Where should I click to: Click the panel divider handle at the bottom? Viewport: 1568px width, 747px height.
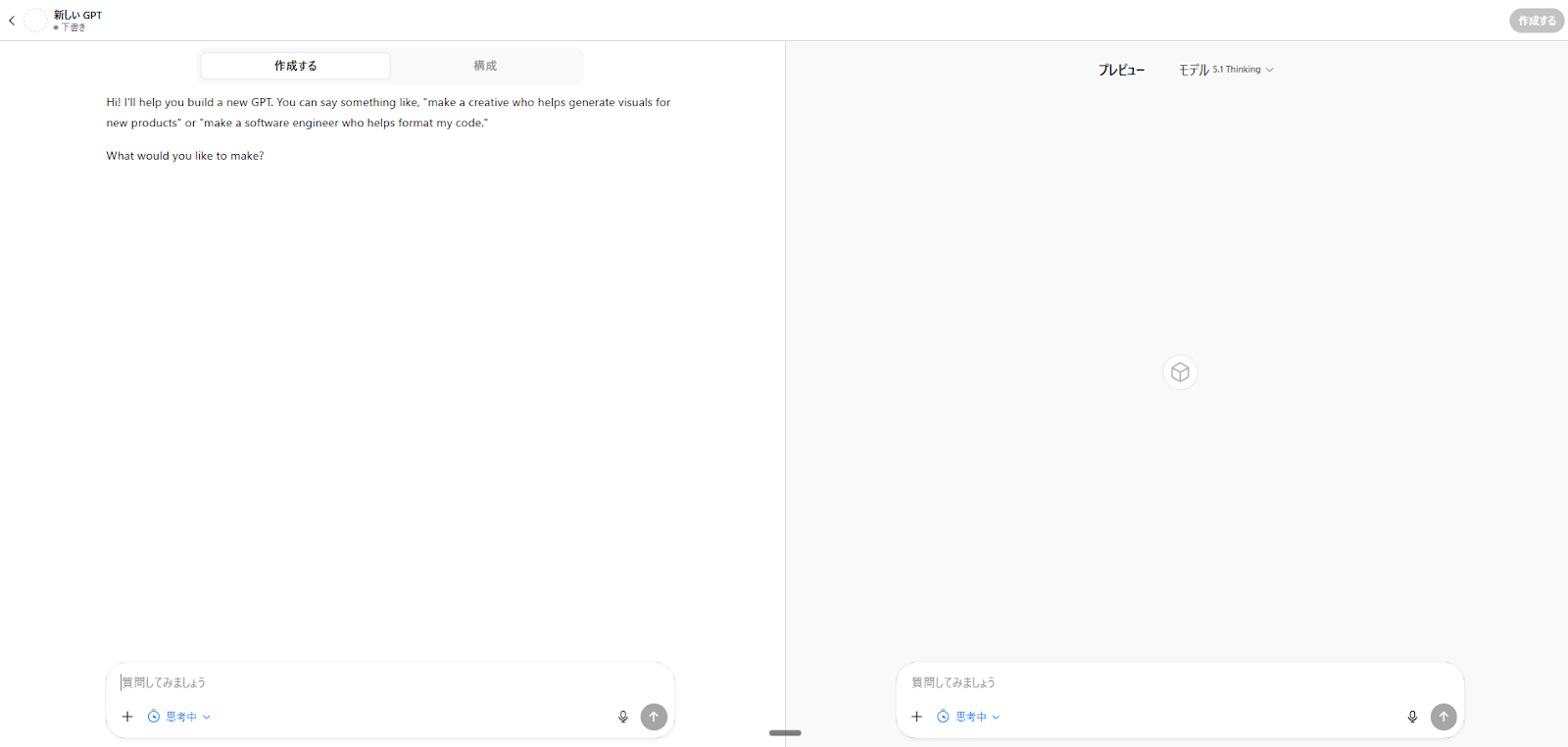(785, 732)
